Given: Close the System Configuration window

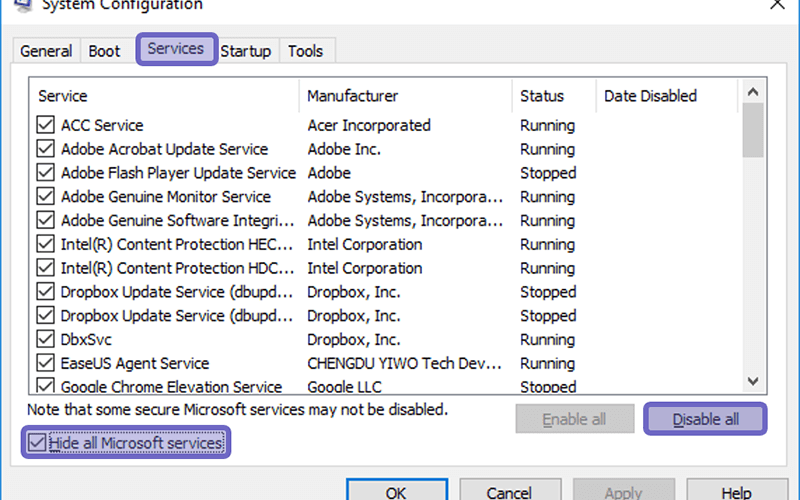Looking at the screenshot, I should (x=777, y=5).
